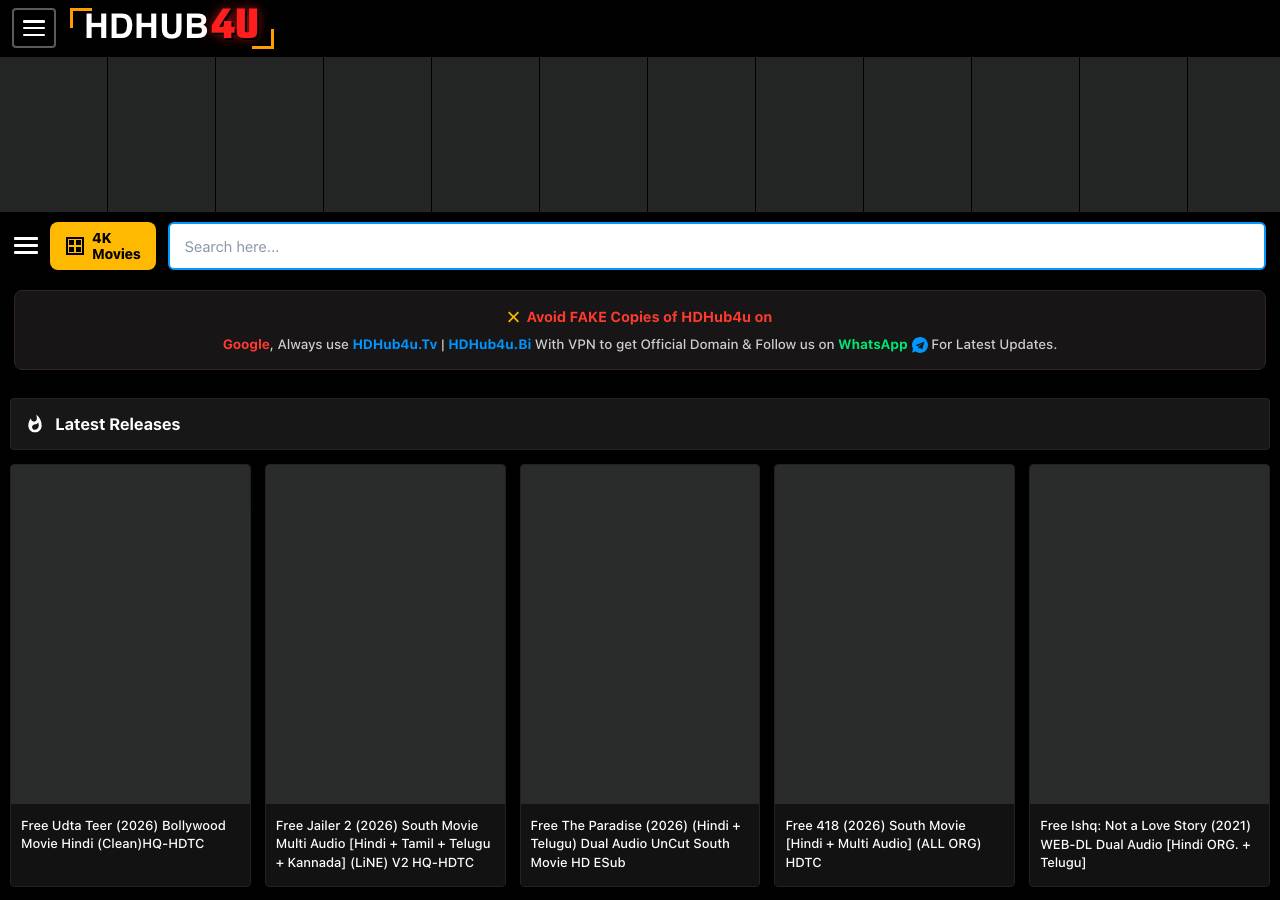
Task: Click the blue Telegram icon
Action: (920, 345)
